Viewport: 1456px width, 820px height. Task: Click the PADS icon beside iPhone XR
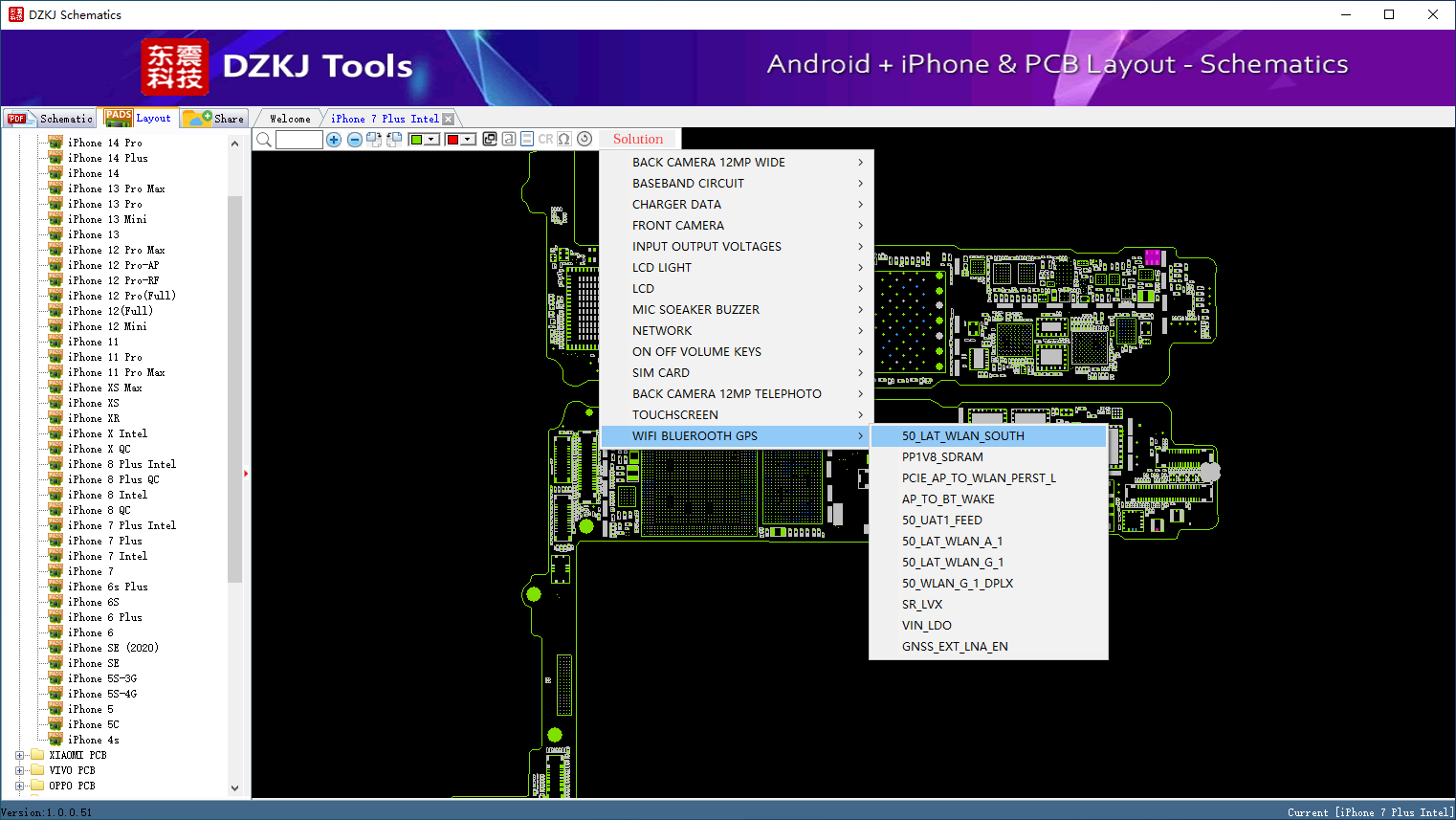point(55,418)
